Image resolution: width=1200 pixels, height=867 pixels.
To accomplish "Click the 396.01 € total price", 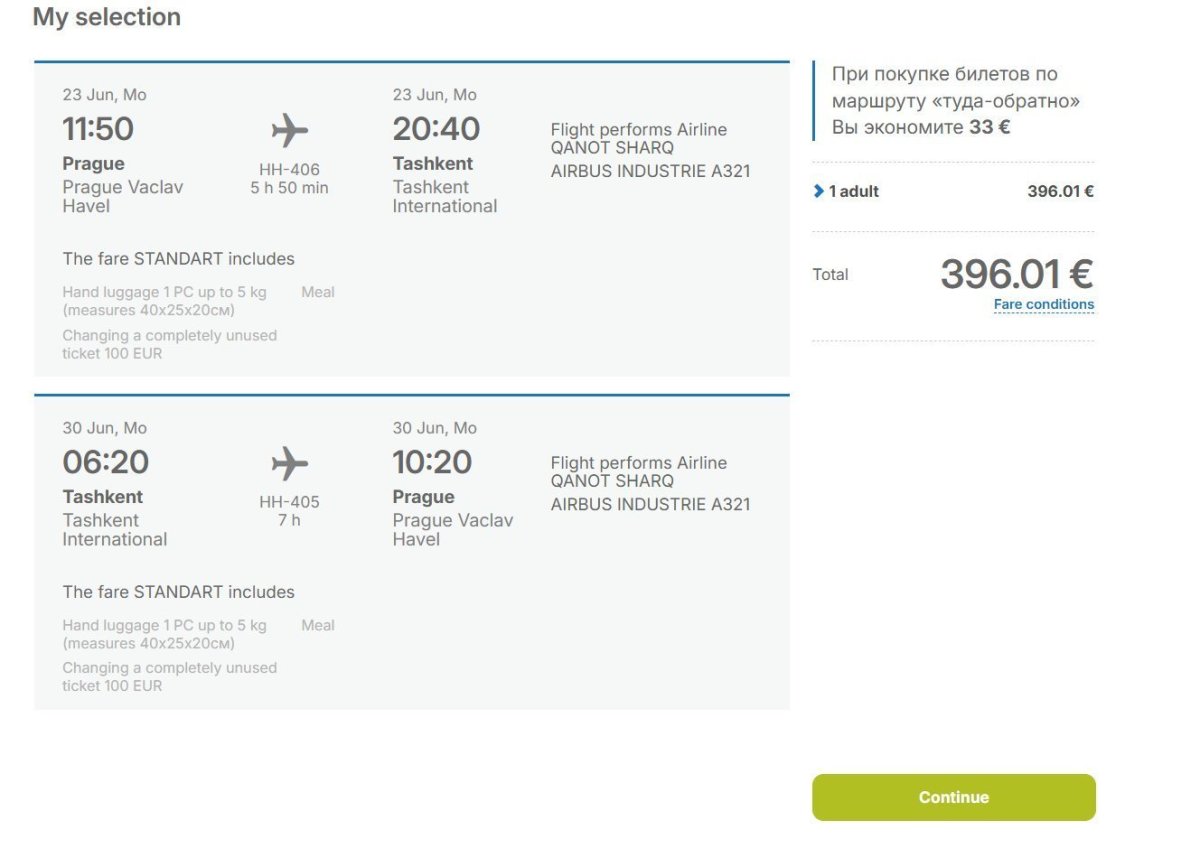I will coord(1016,274).
